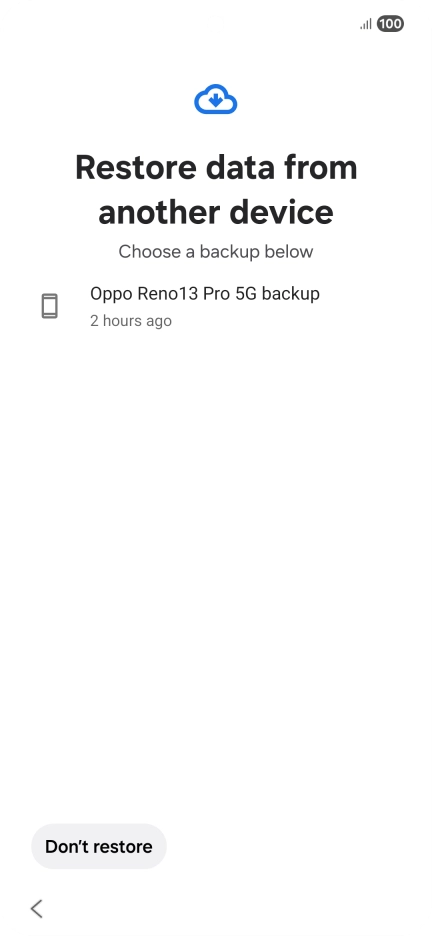Click the arrow inside the cloud icon
432x936 pixels.
point(216,100)
